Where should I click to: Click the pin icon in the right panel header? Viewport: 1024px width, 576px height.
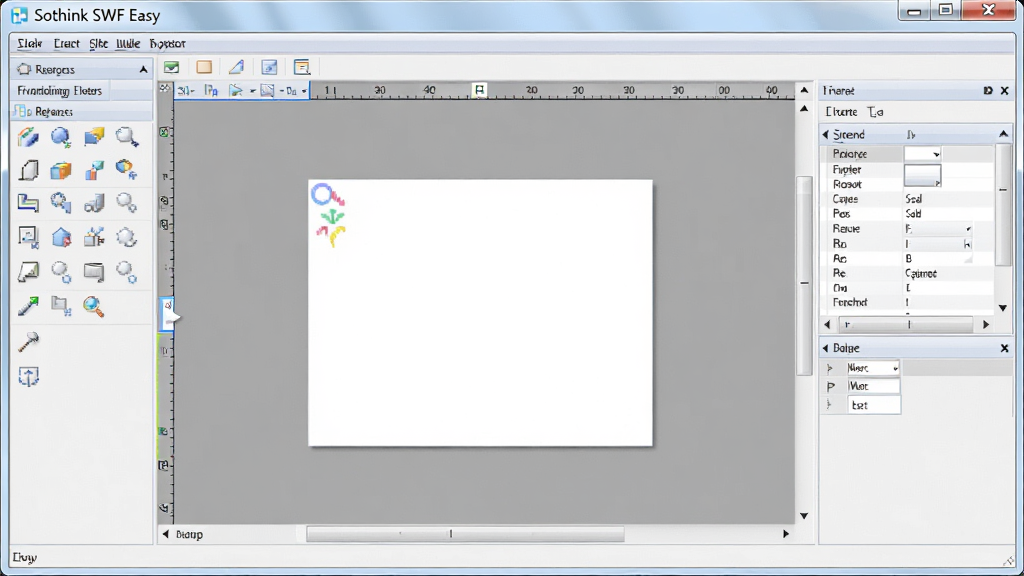pyautogui.click(x=988, y=91)
